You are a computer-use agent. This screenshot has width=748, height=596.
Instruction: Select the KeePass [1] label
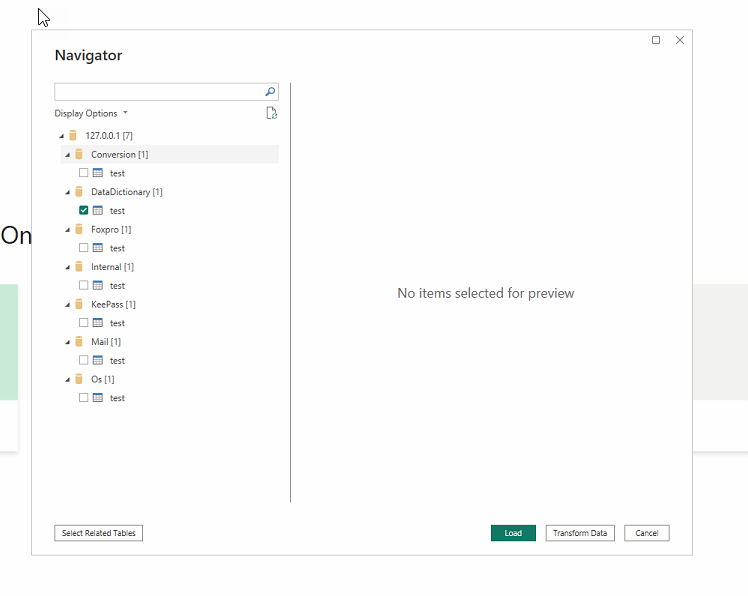[114, 304]
